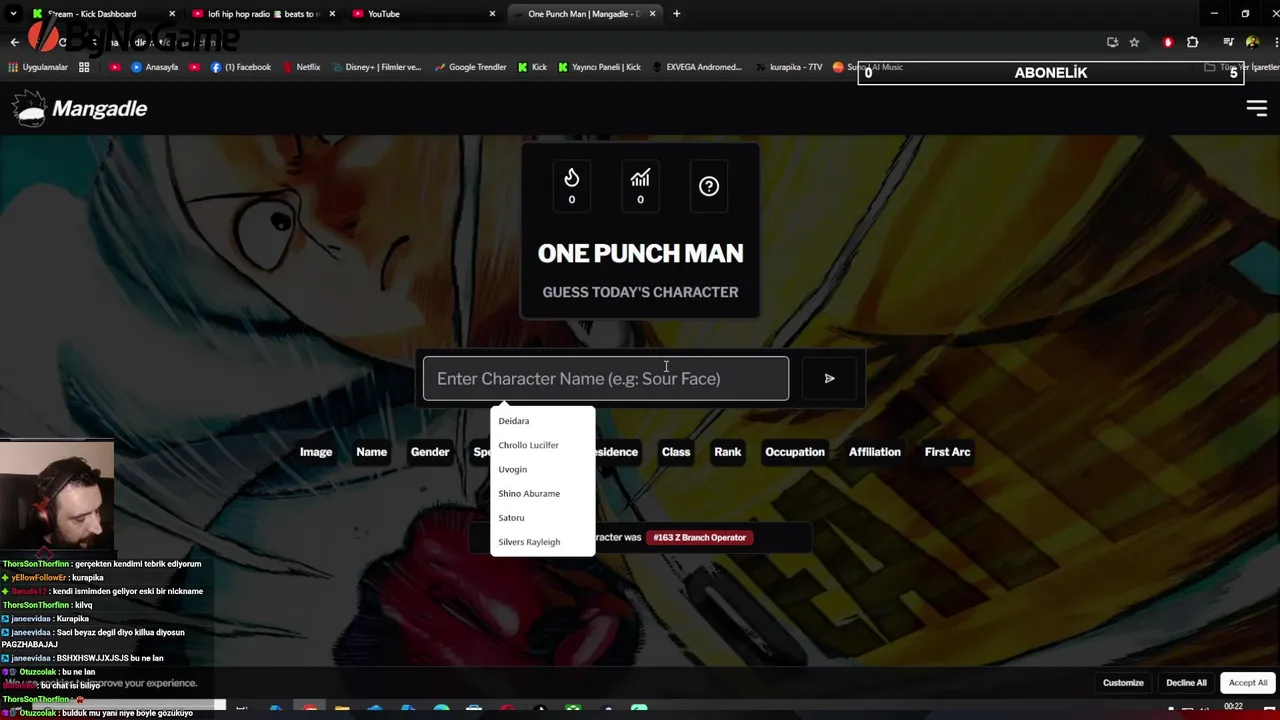Select Chrollo Lucilfer from suggestions
Image resolution: width=1280 pixels, height=720 pixels.
542,445
